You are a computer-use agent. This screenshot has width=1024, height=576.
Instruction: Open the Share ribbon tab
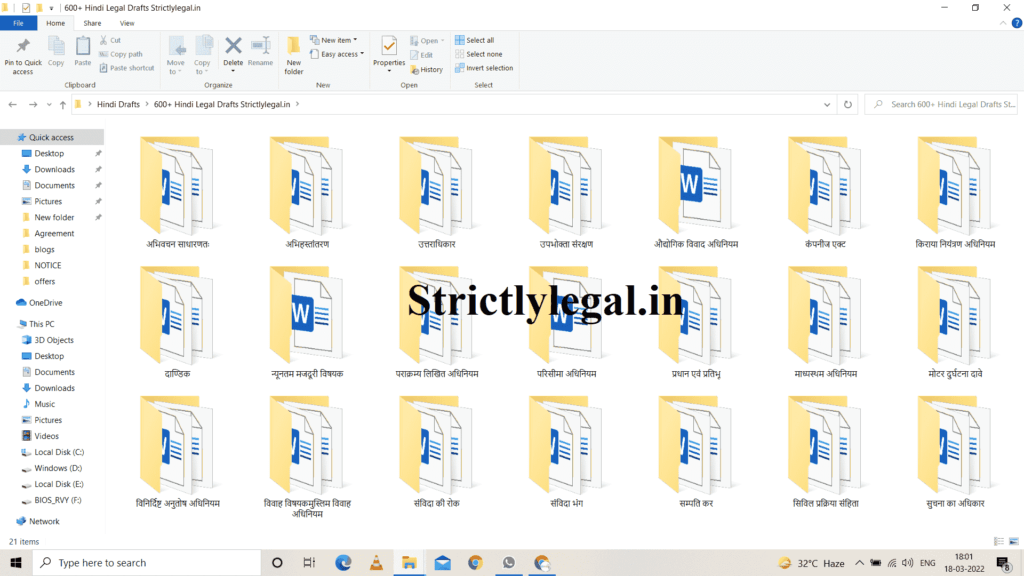[92, 23]
